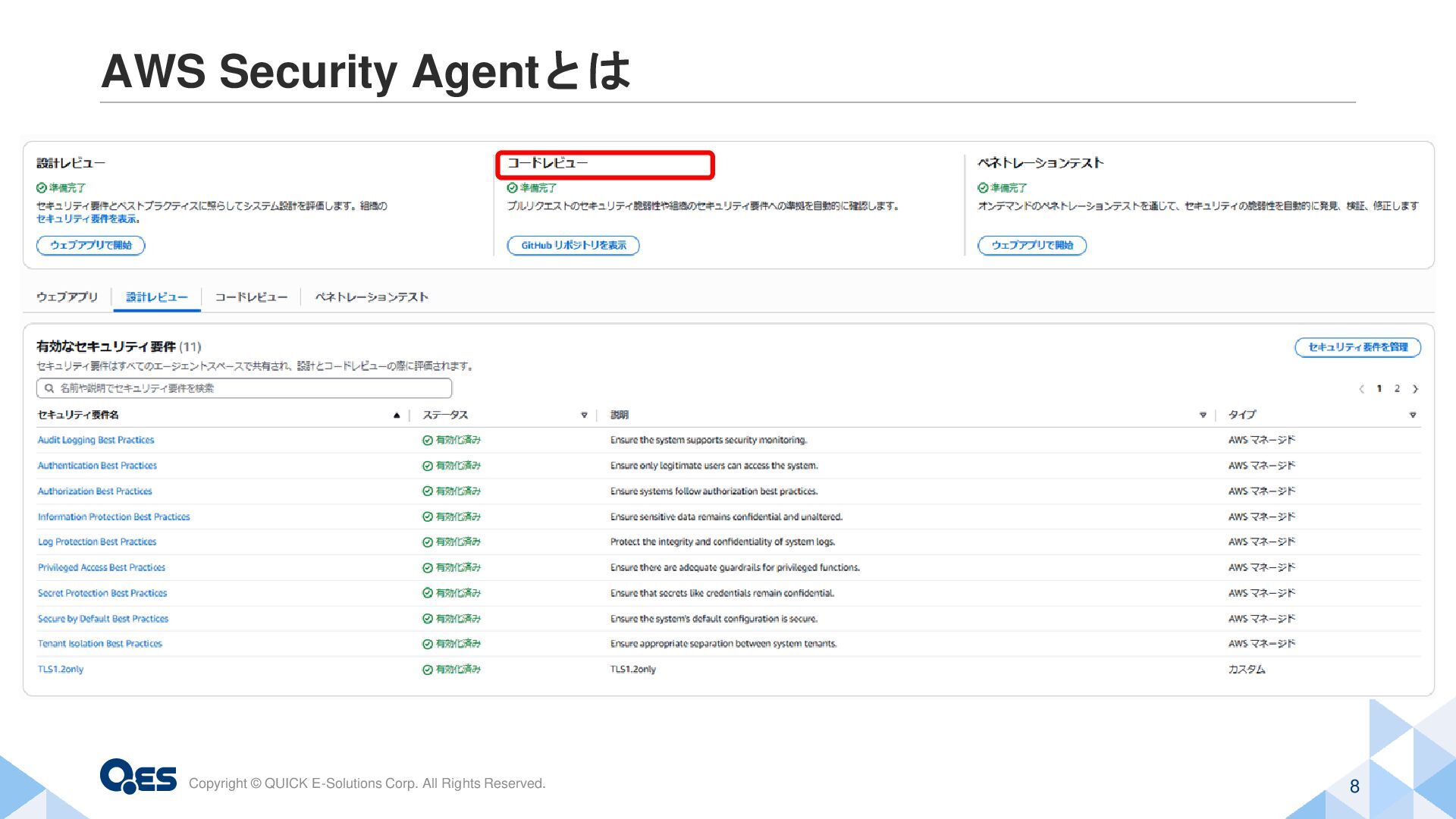The image size is (1456, 819).
Task: Click the previous page arrow in pagination
Action: click(1361, 389)
